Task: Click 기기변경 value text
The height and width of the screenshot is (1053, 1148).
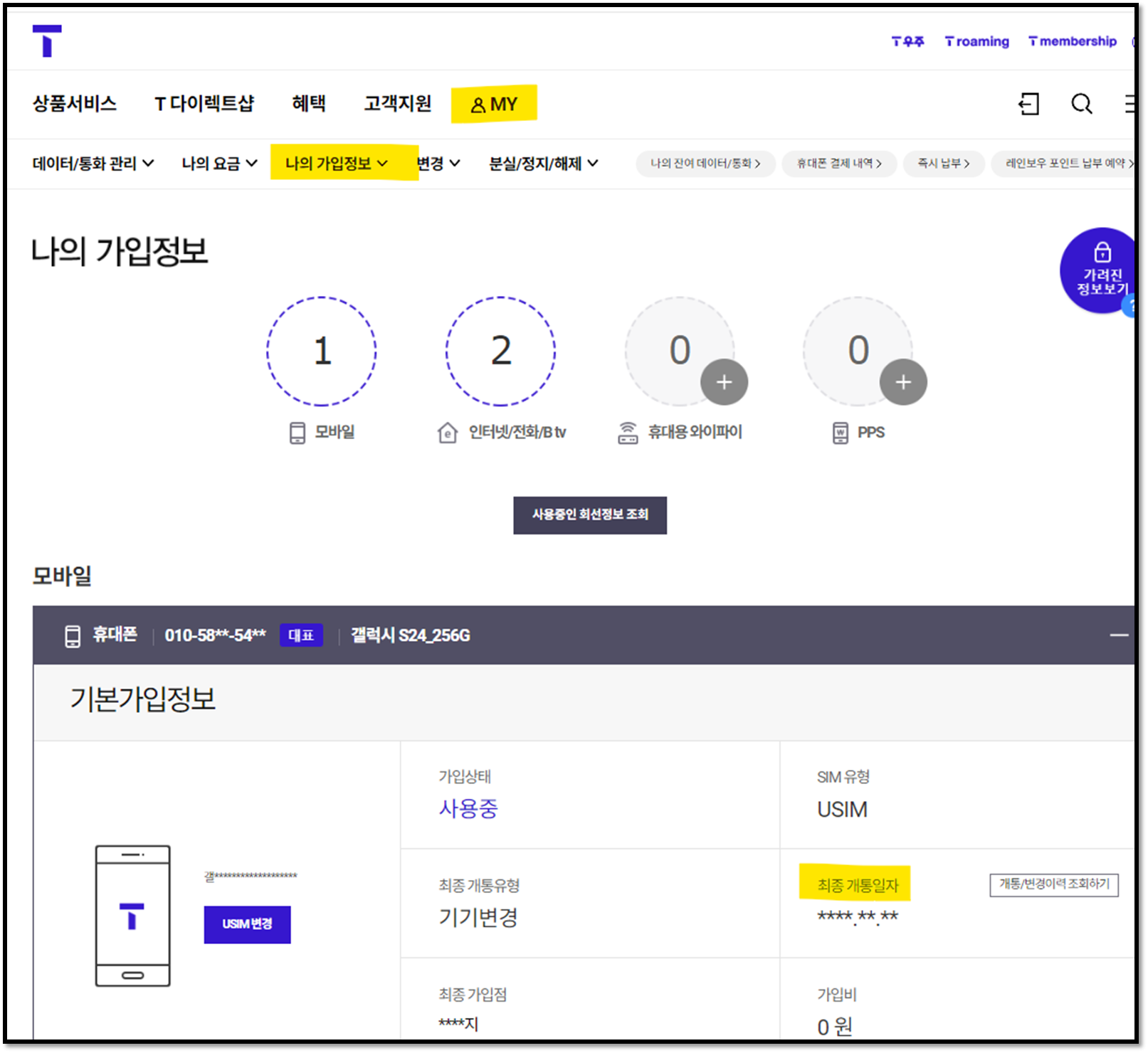Action: [x=478, y=918]
